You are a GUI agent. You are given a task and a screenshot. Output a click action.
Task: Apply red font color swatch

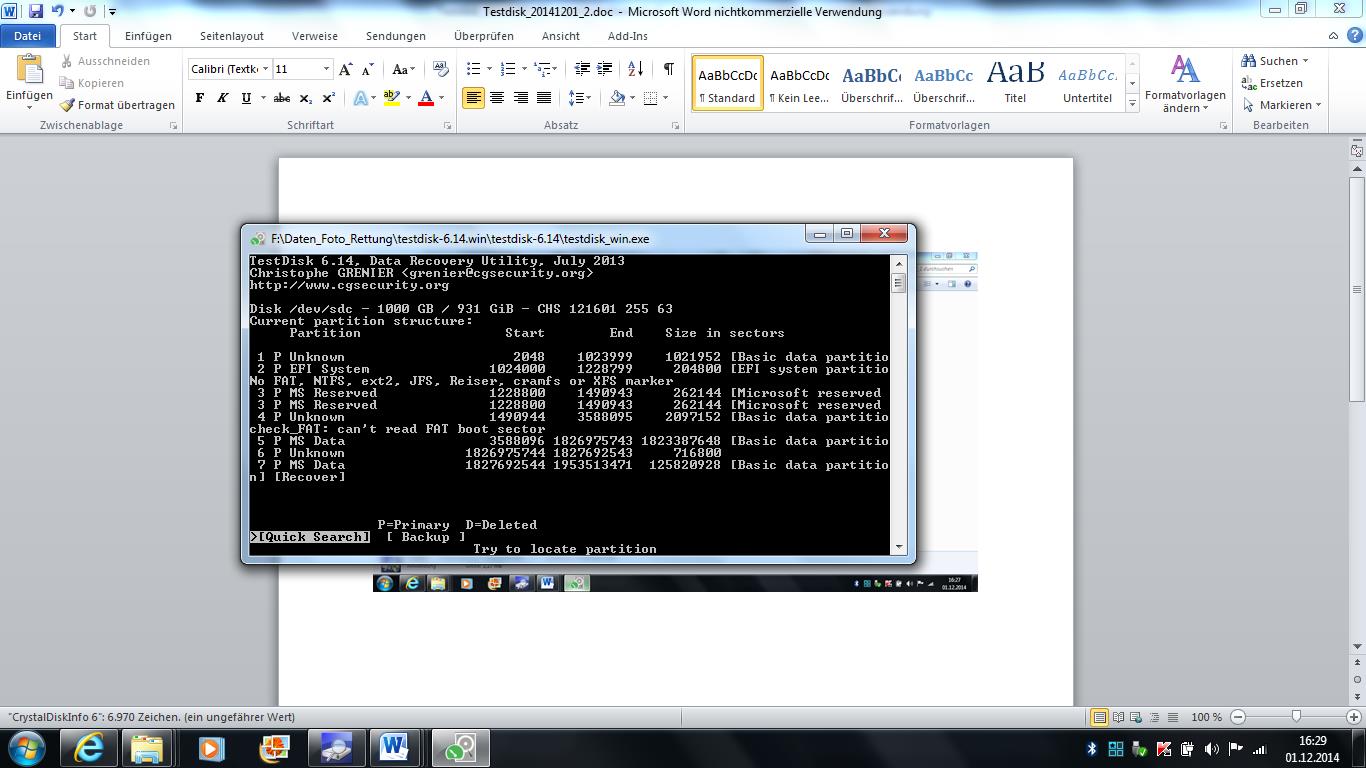(427, 98)
